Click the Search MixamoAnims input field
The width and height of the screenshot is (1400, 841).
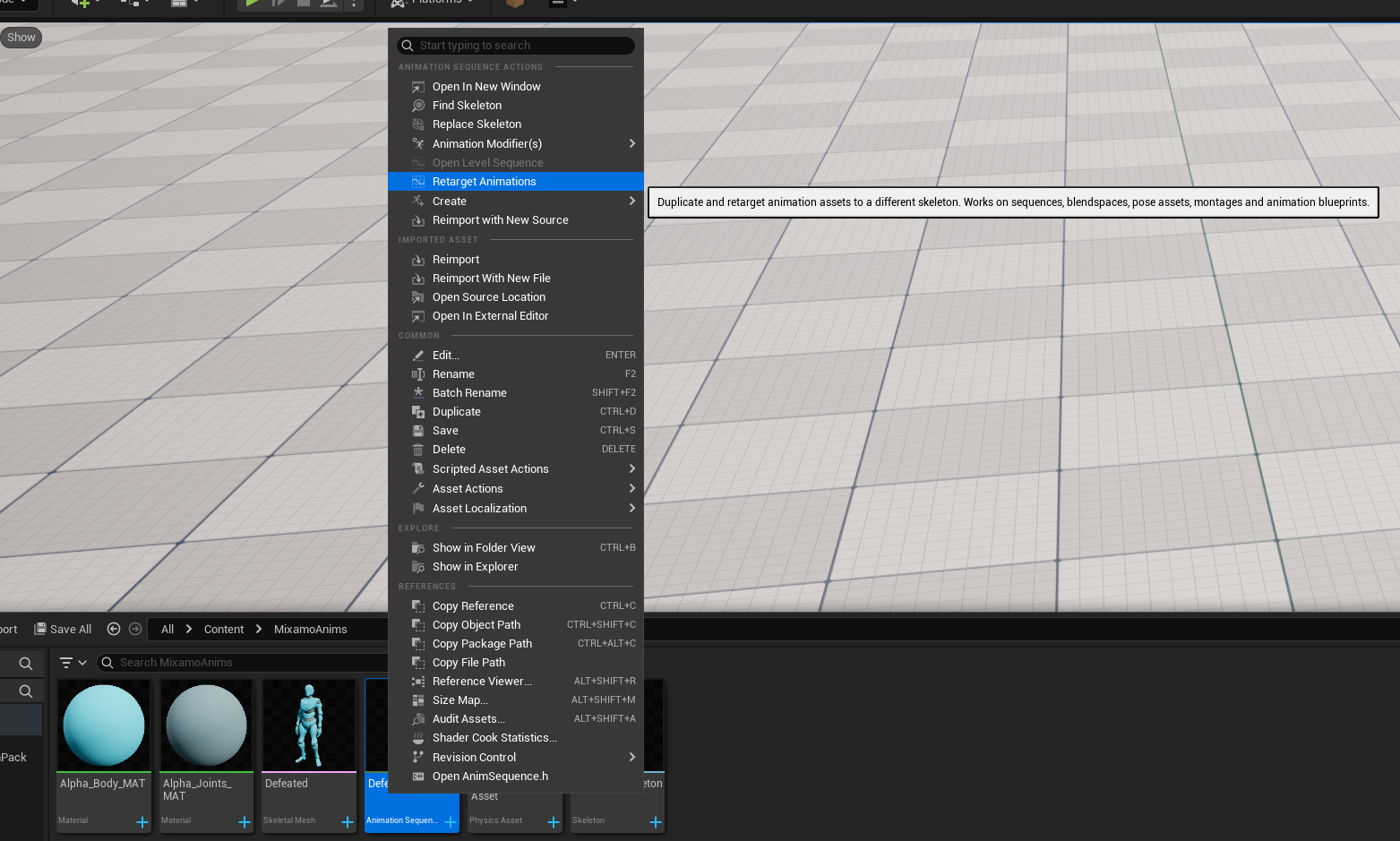pyautogui.click(x=242, y=663)
